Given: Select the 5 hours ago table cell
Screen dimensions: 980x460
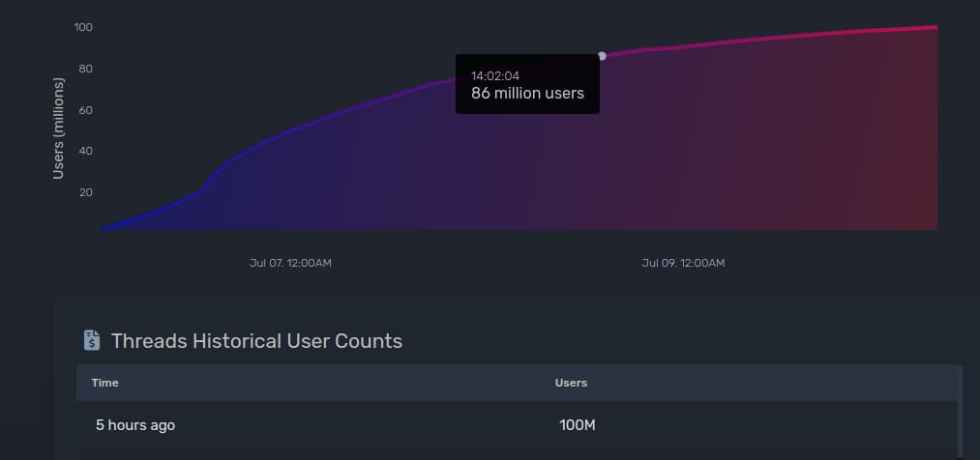Looking at the screenshot, I should (135, 425).
